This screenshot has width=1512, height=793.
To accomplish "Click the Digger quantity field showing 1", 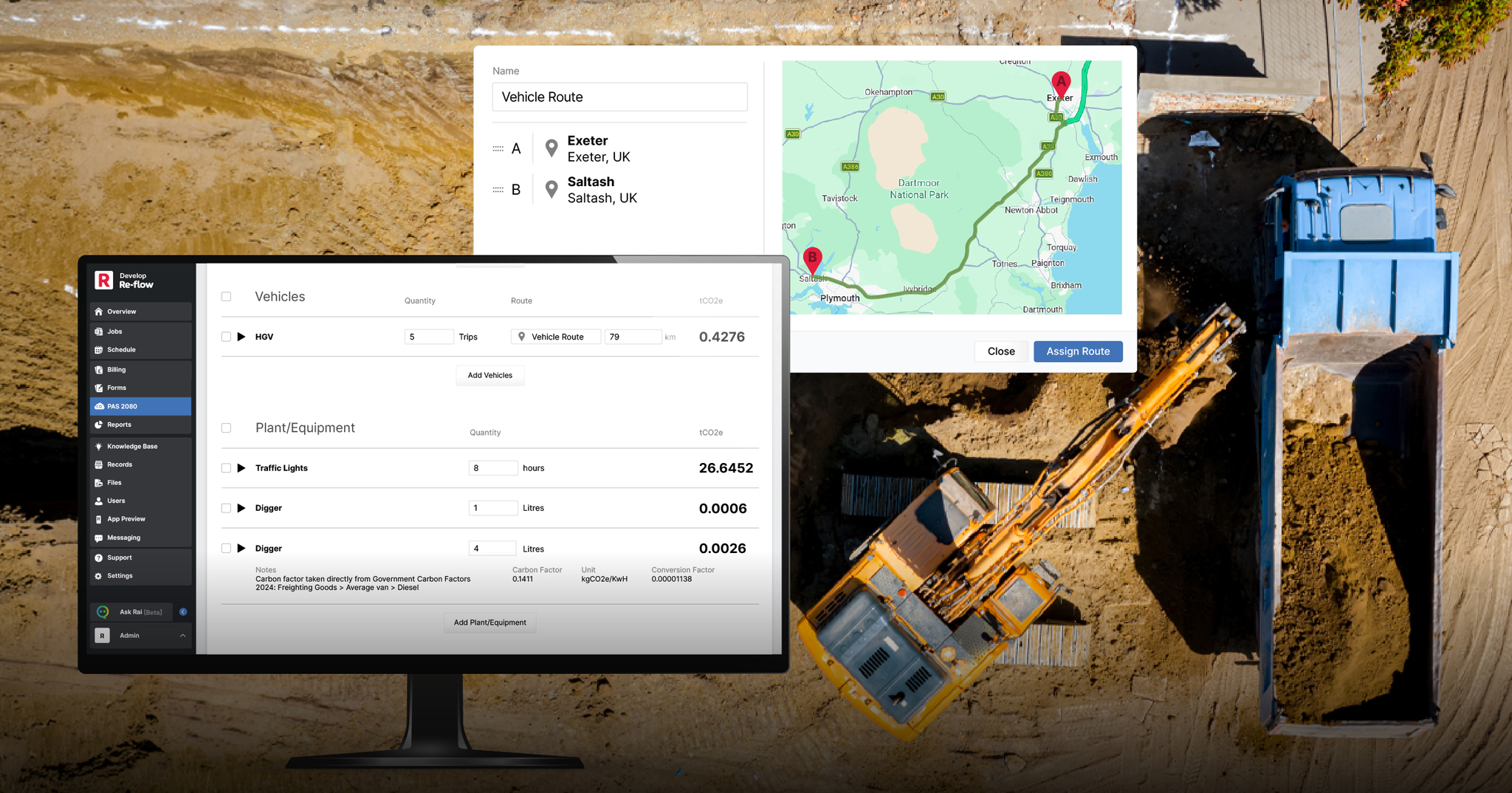I will pos(493,508).
